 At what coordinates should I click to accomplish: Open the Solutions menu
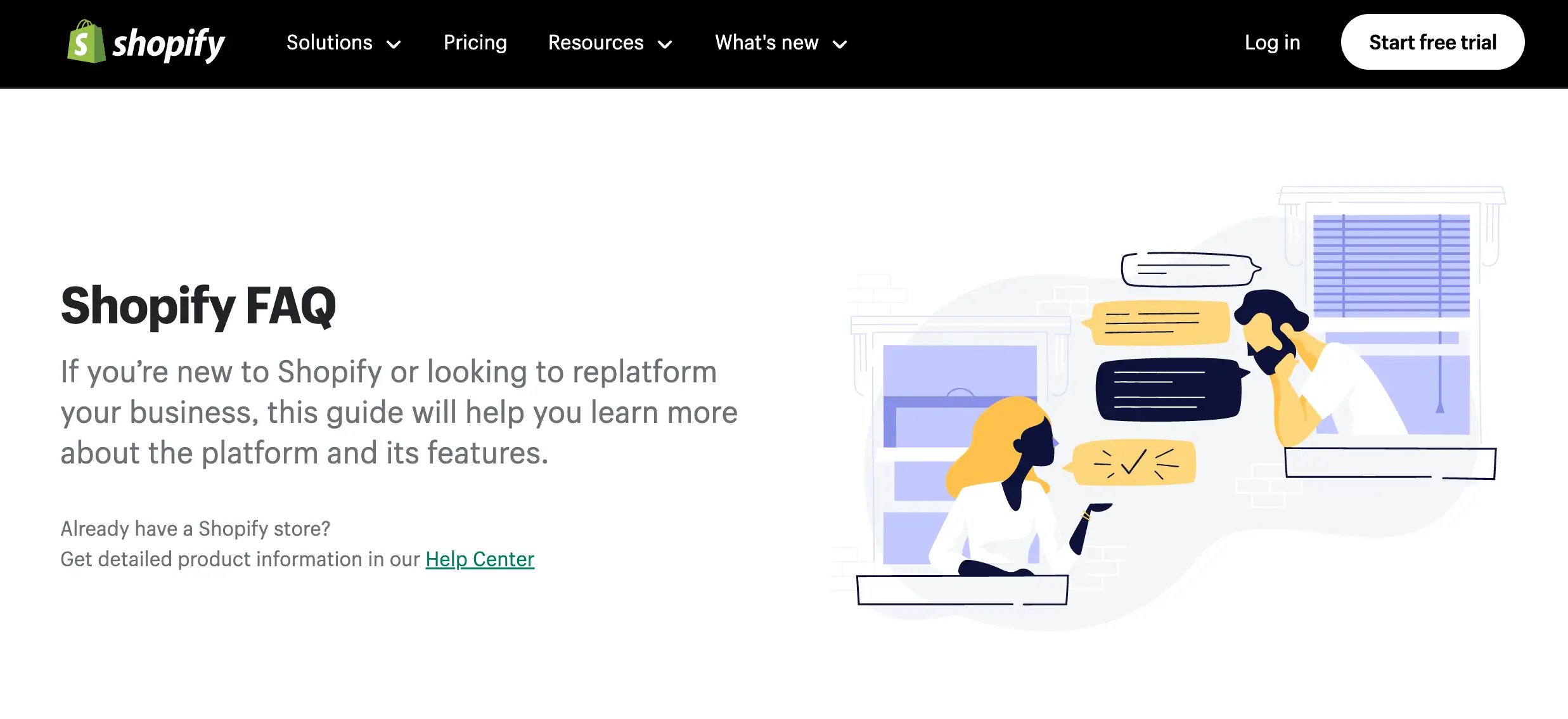pos(329,42)
